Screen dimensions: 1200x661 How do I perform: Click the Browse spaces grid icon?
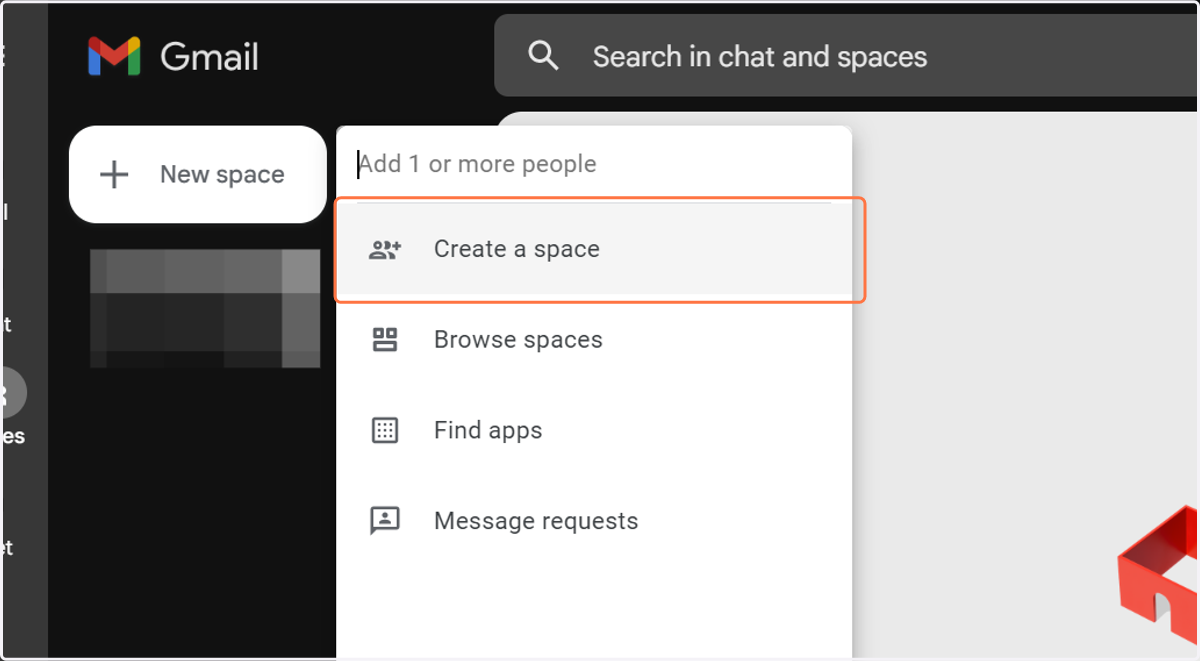tap(385, 340)
